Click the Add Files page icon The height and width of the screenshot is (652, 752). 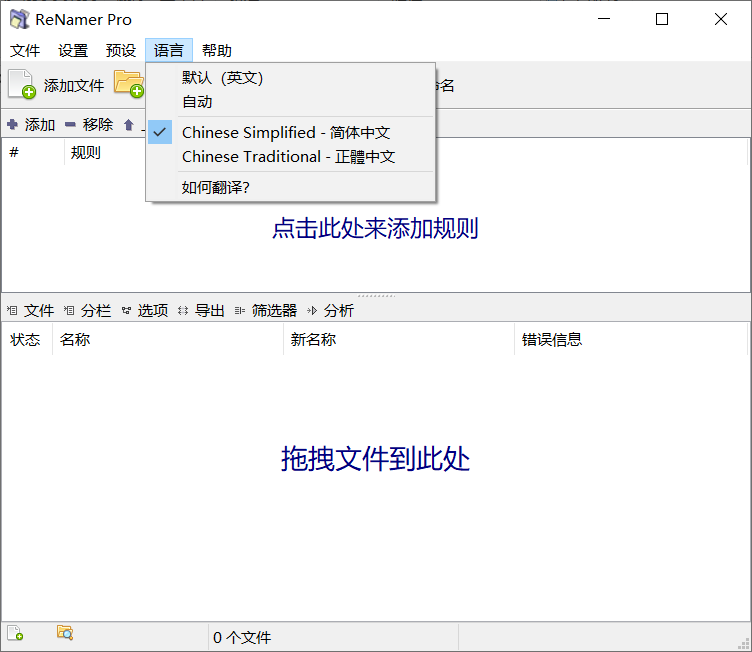(x=22, y=84)
